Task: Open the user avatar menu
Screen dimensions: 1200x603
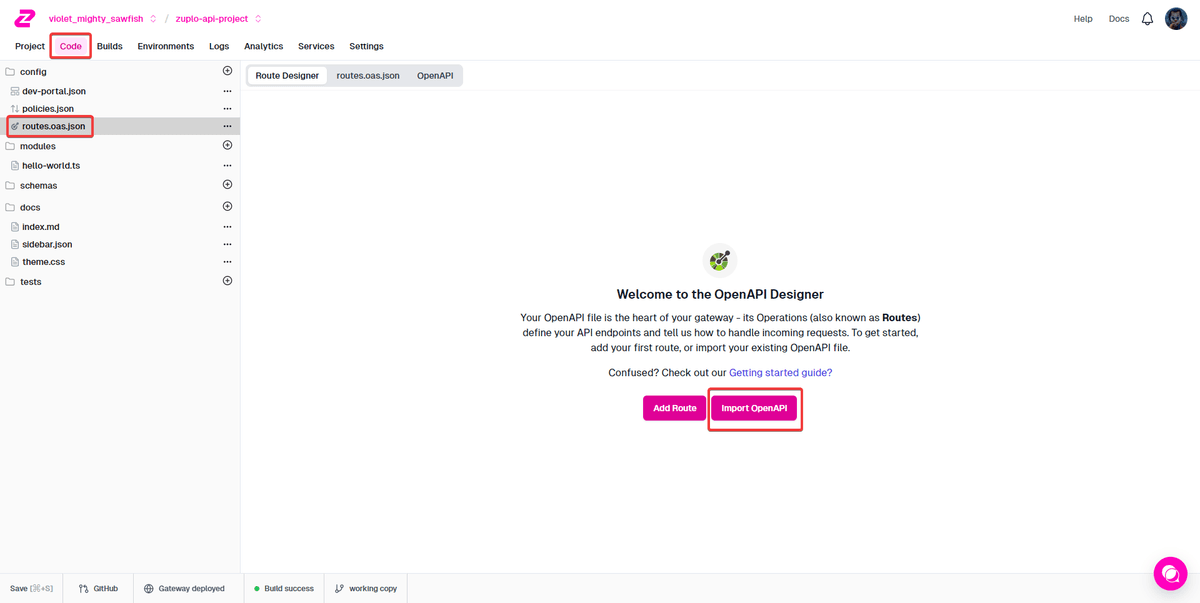Action: coord(1176,19)
